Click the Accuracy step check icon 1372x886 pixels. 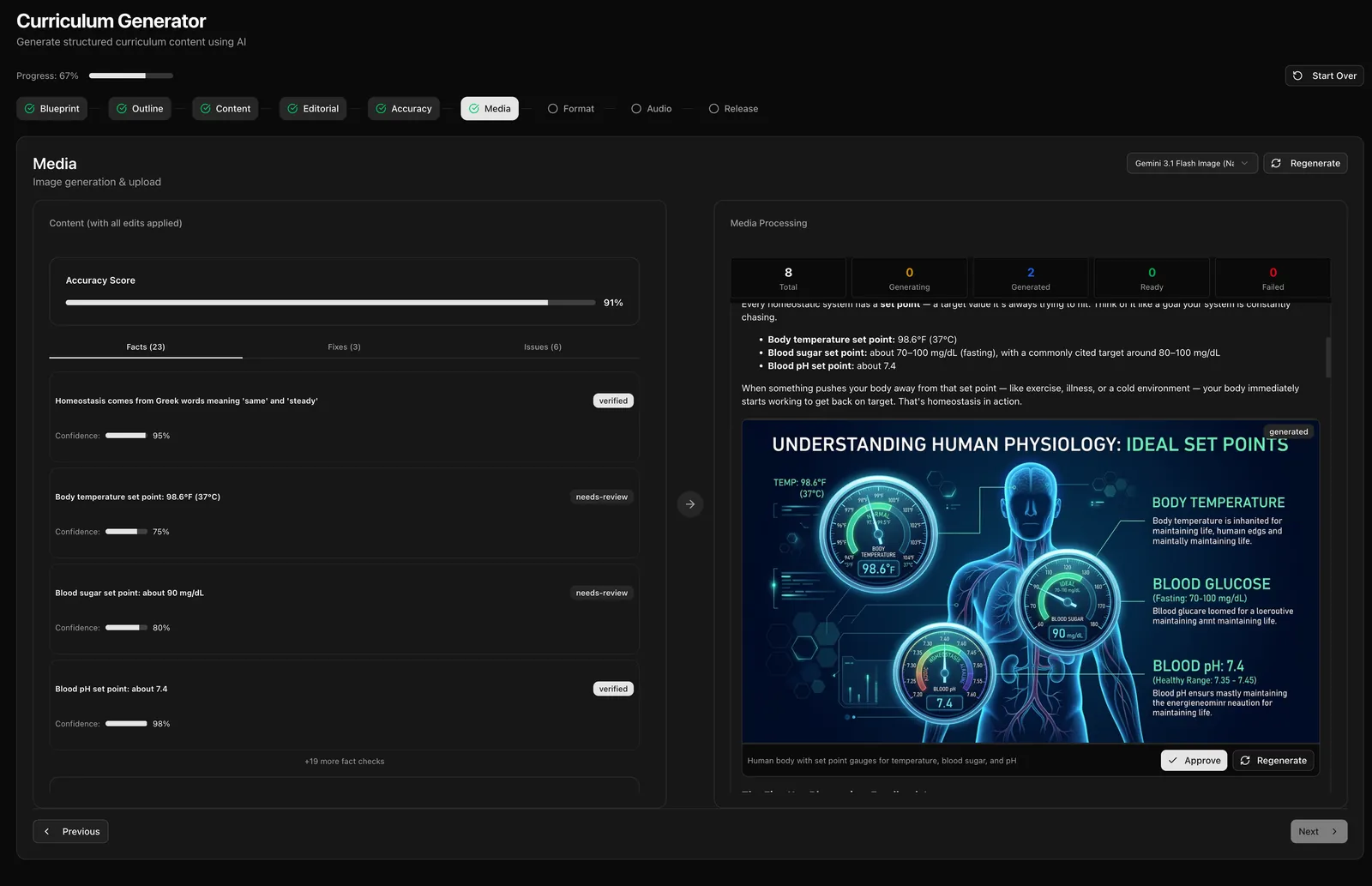382,109
